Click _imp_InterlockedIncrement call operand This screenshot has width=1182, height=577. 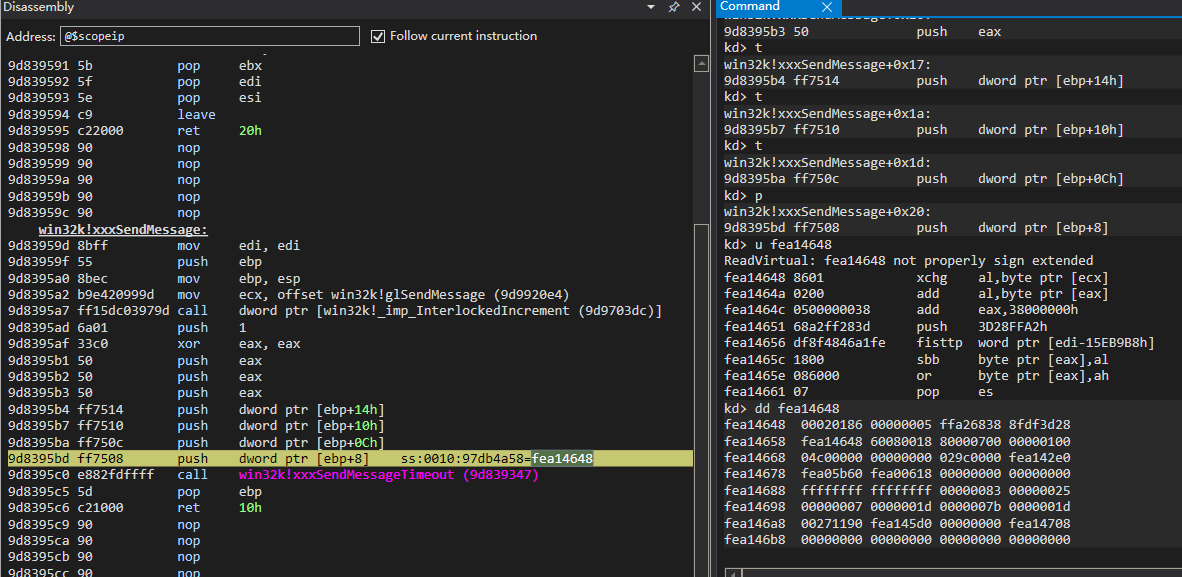click(x=450, y=311)
